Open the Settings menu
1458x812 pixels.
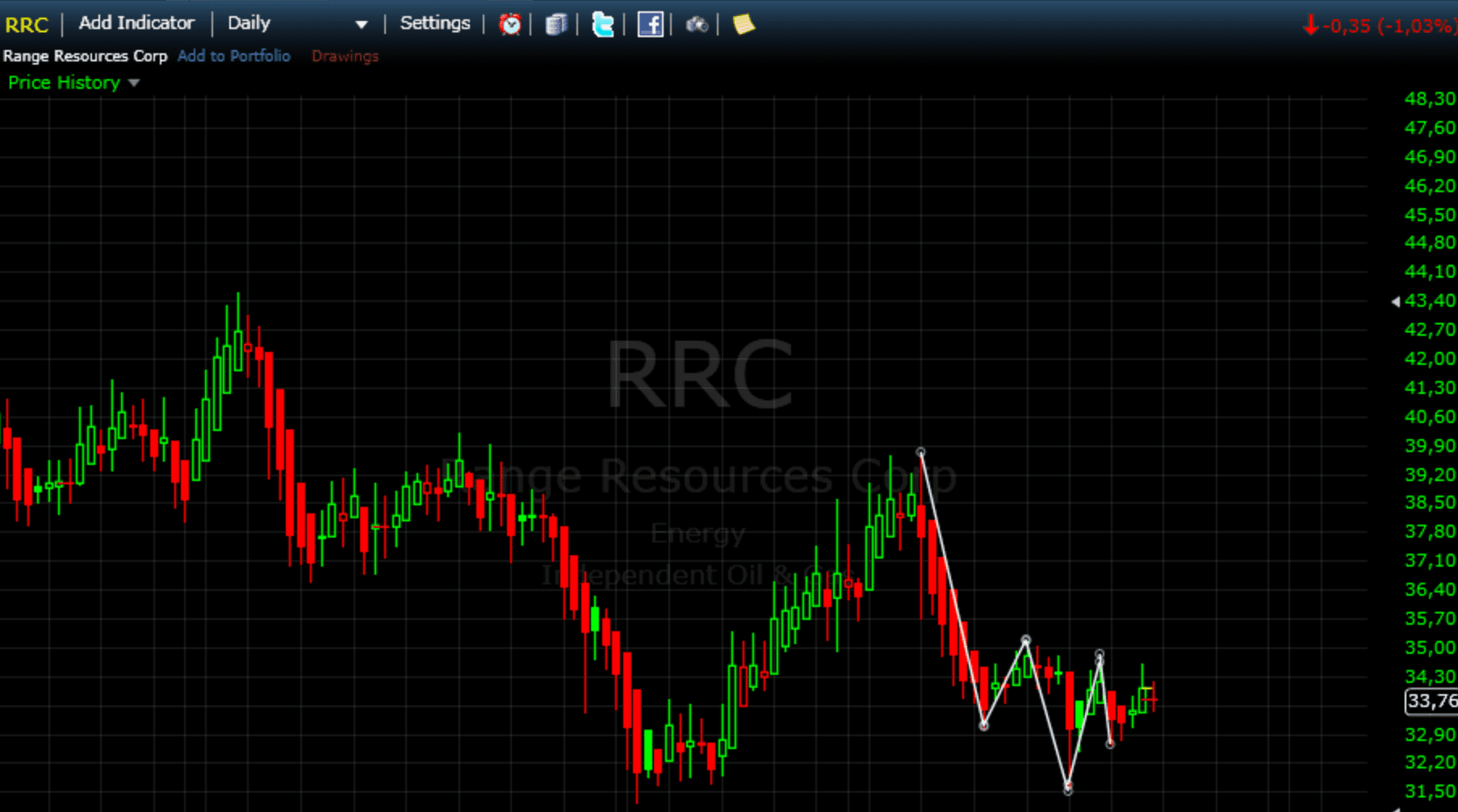[435, 23]
